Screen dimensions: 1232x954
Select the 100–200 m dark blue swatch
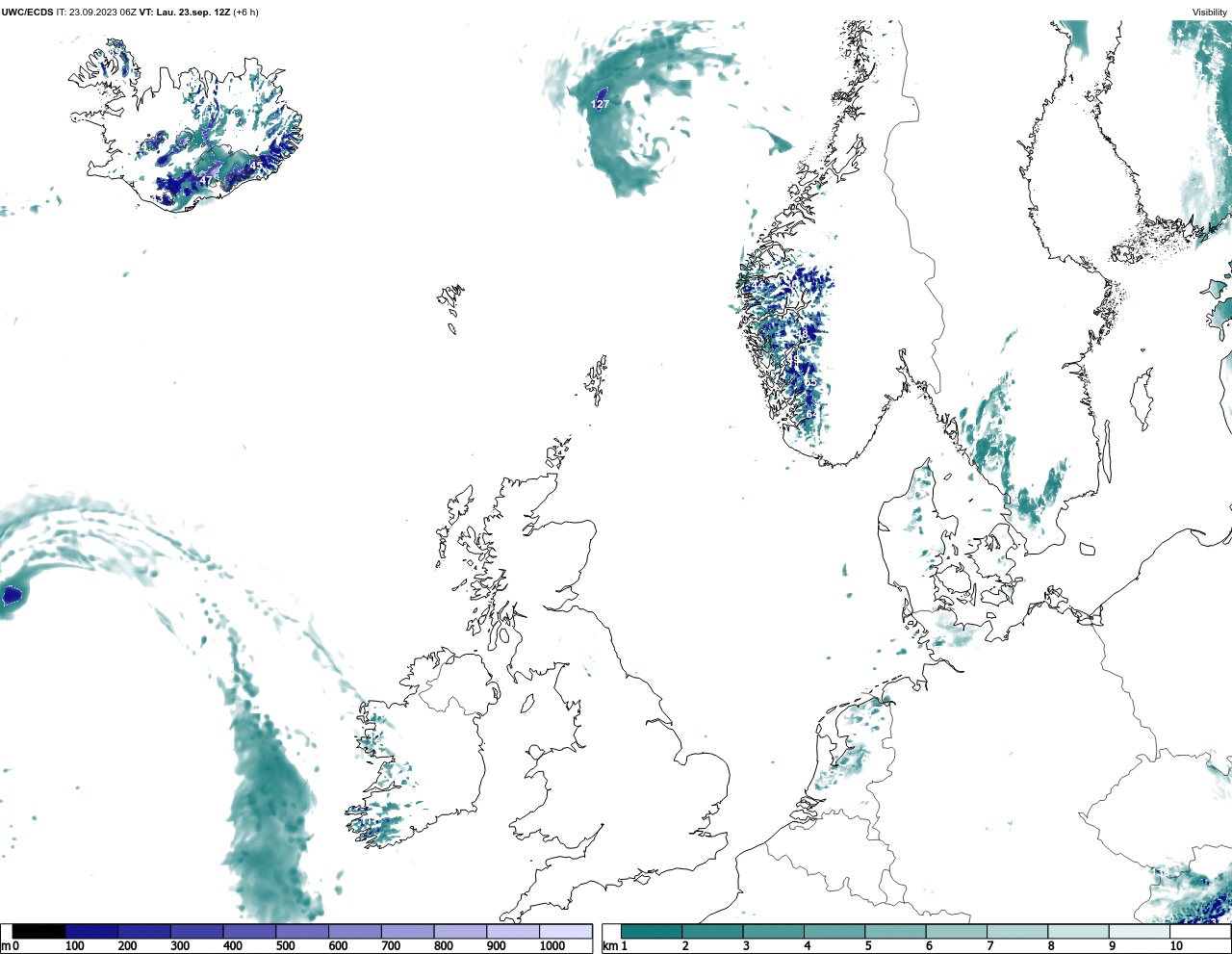click(91, 932)
